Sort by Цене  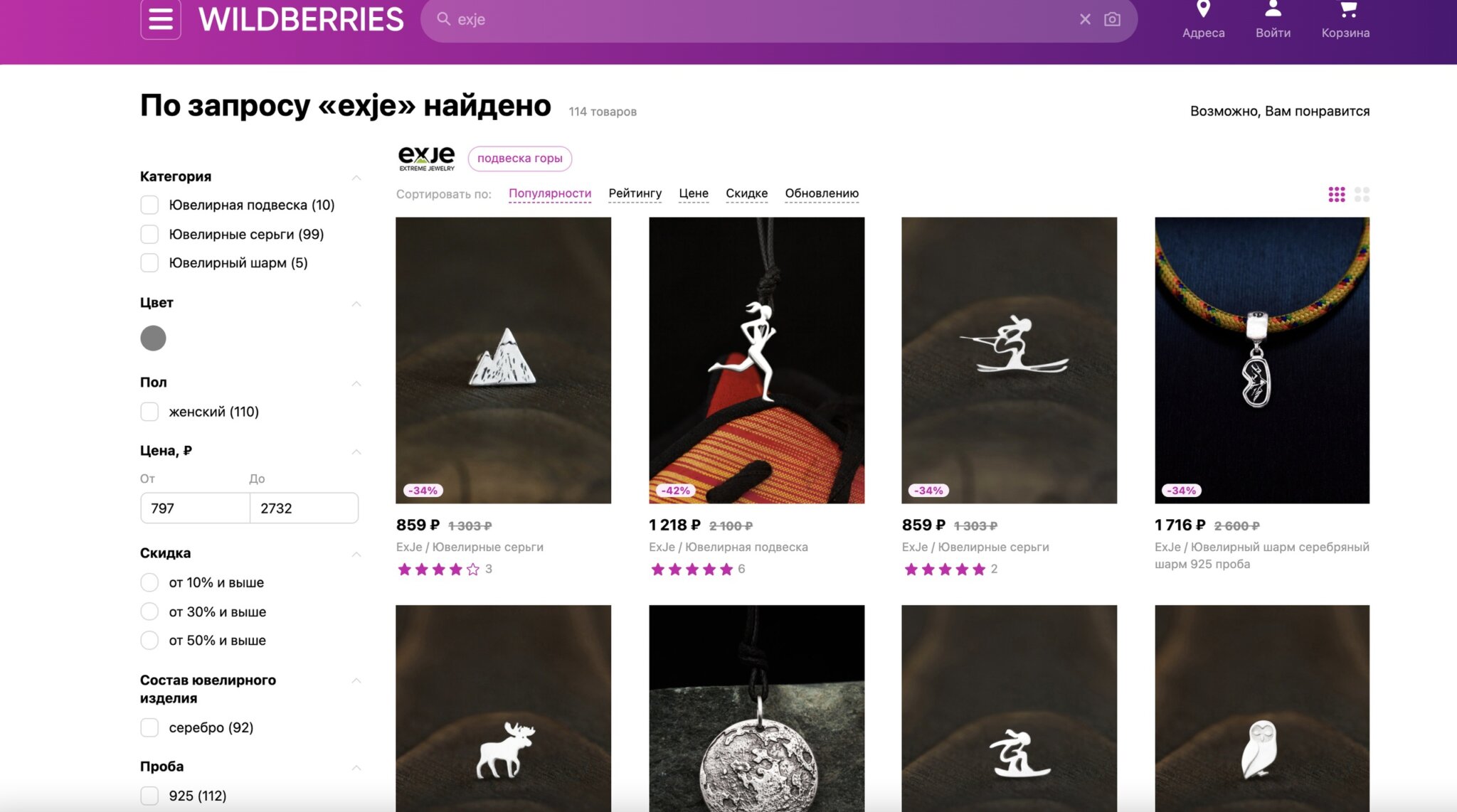693,193
